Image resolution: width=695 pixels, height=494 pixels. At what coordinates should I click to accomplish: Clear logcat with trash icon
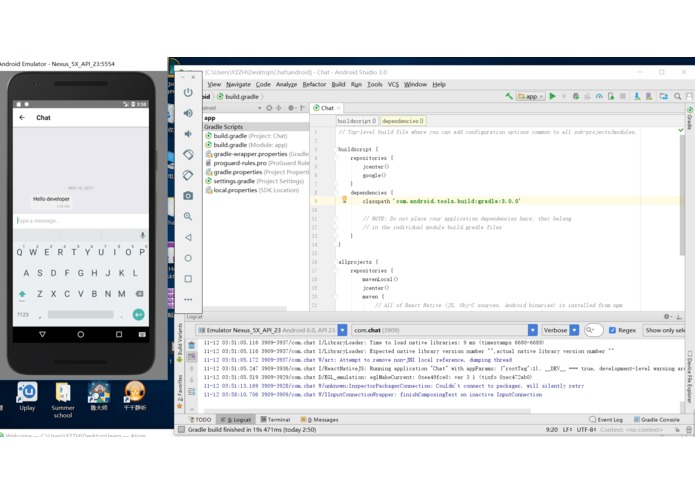click(191, 345)
